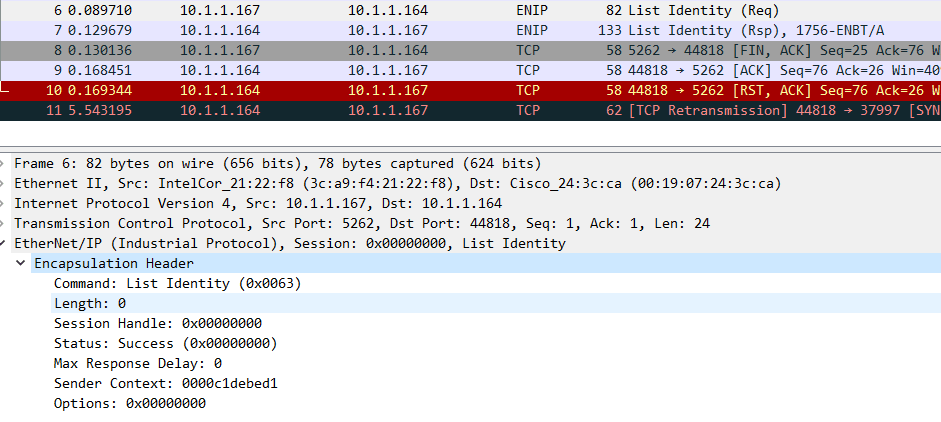Expand the Internet Protocol Version 4 row
941x422 pixels.
point(2,203)
